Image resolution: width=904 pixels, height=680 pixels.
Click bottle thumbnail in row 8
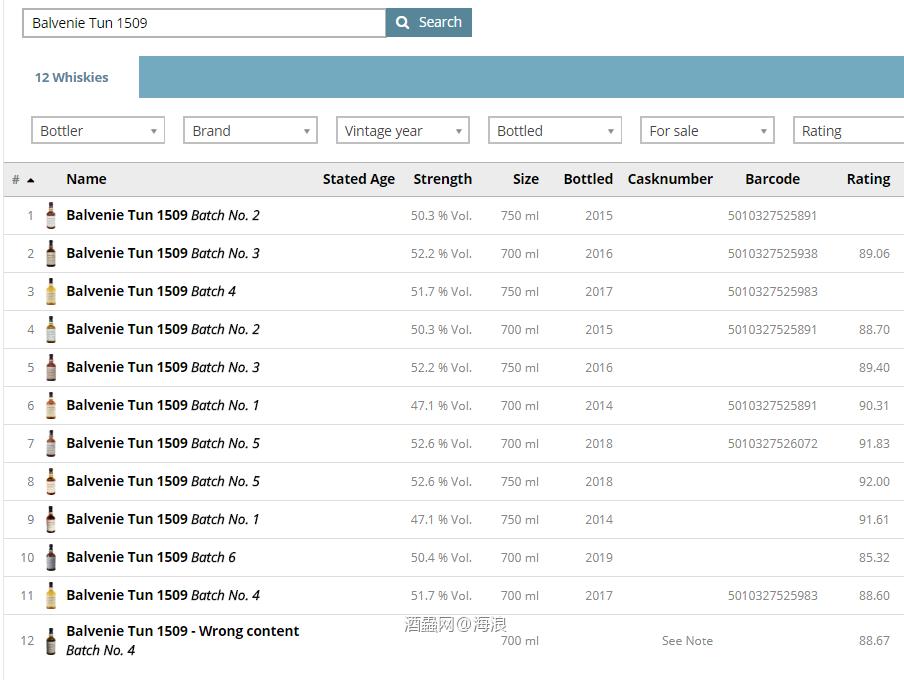coord(51,482)
